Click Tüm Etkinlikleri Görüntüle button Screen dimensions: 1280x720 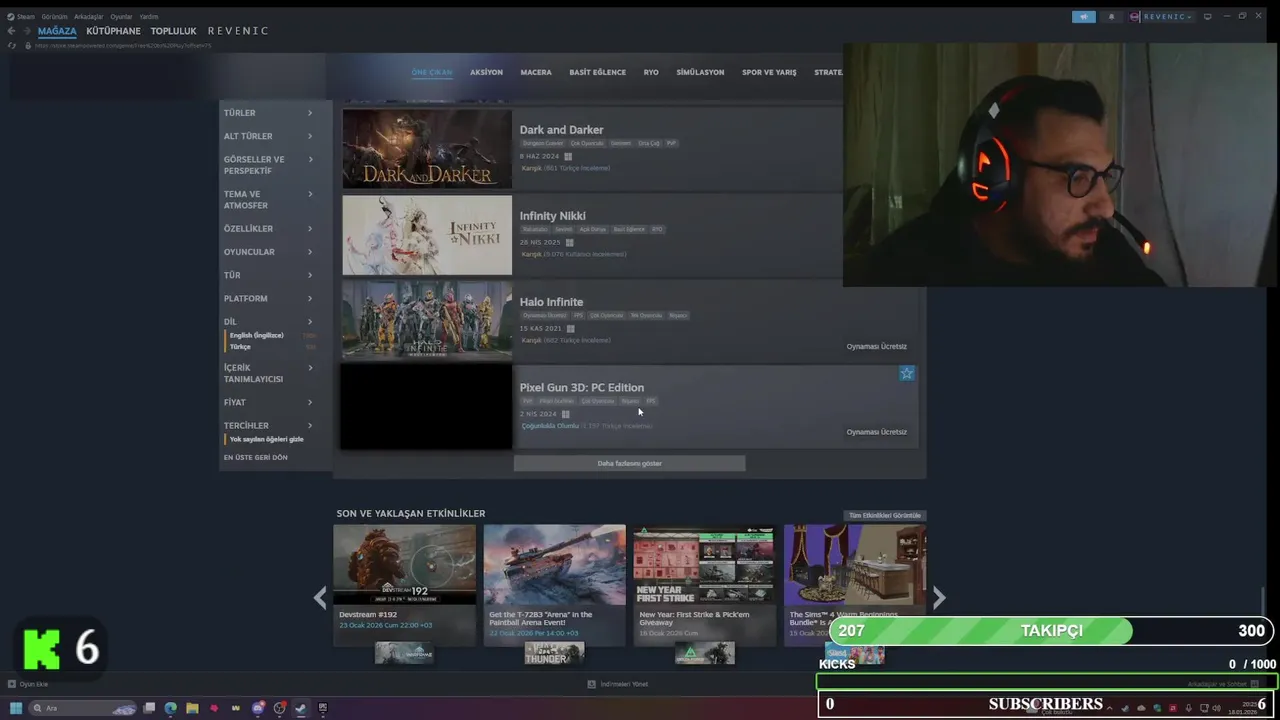point(884,515)
